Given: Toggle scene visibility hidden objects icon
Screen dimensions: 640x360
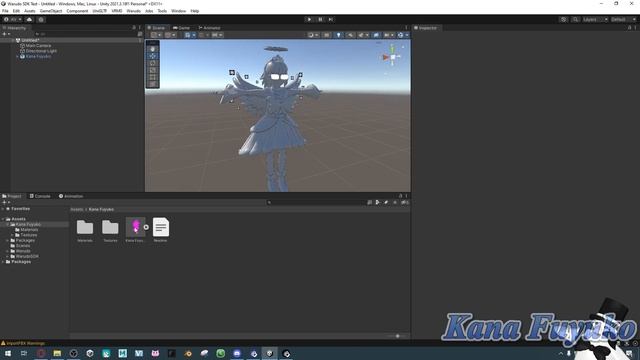Looking at the screenshot, I should 376,35.
